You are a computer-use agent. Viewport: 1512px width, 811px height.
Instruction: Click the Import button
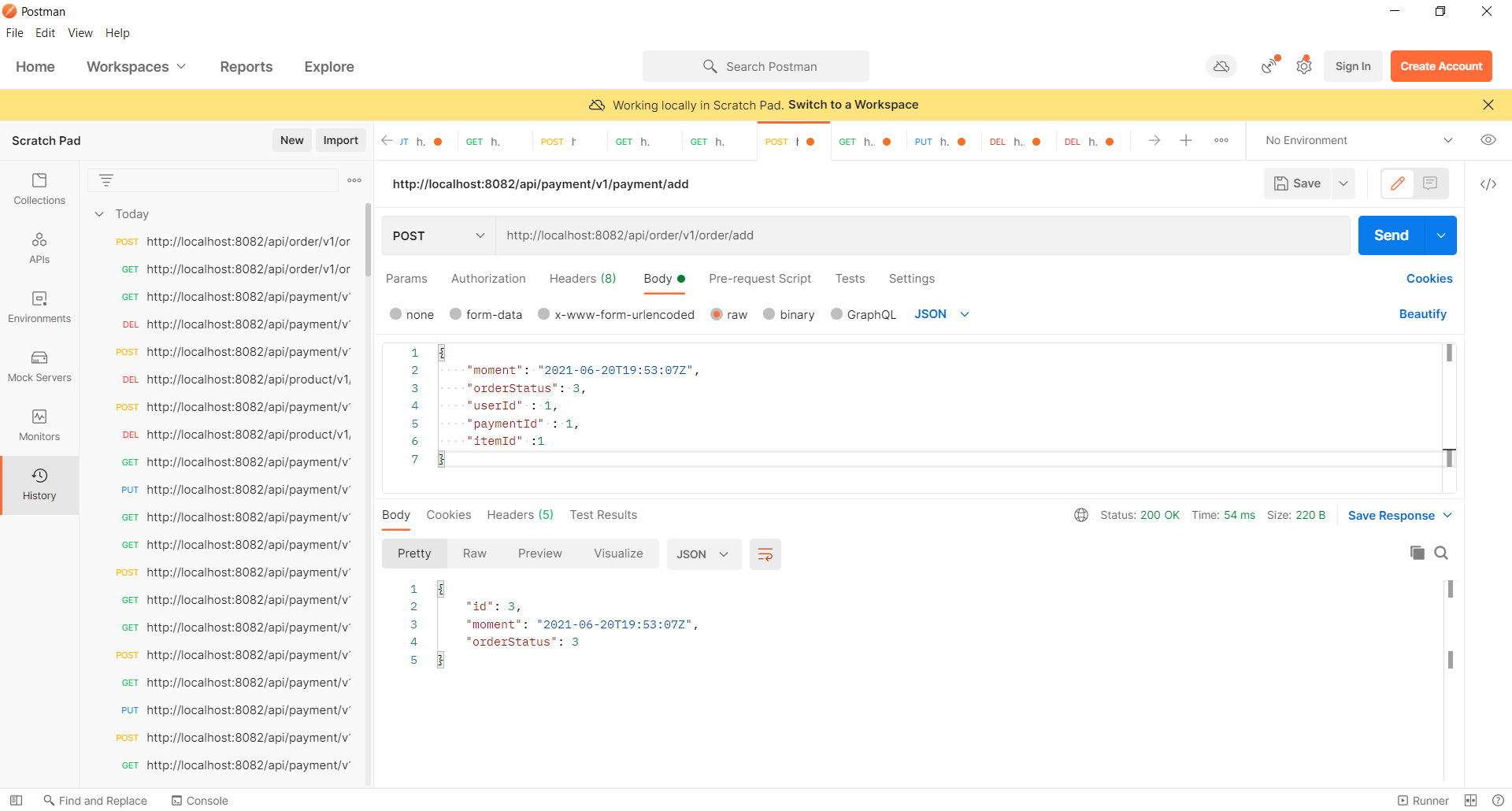(340, 140)
